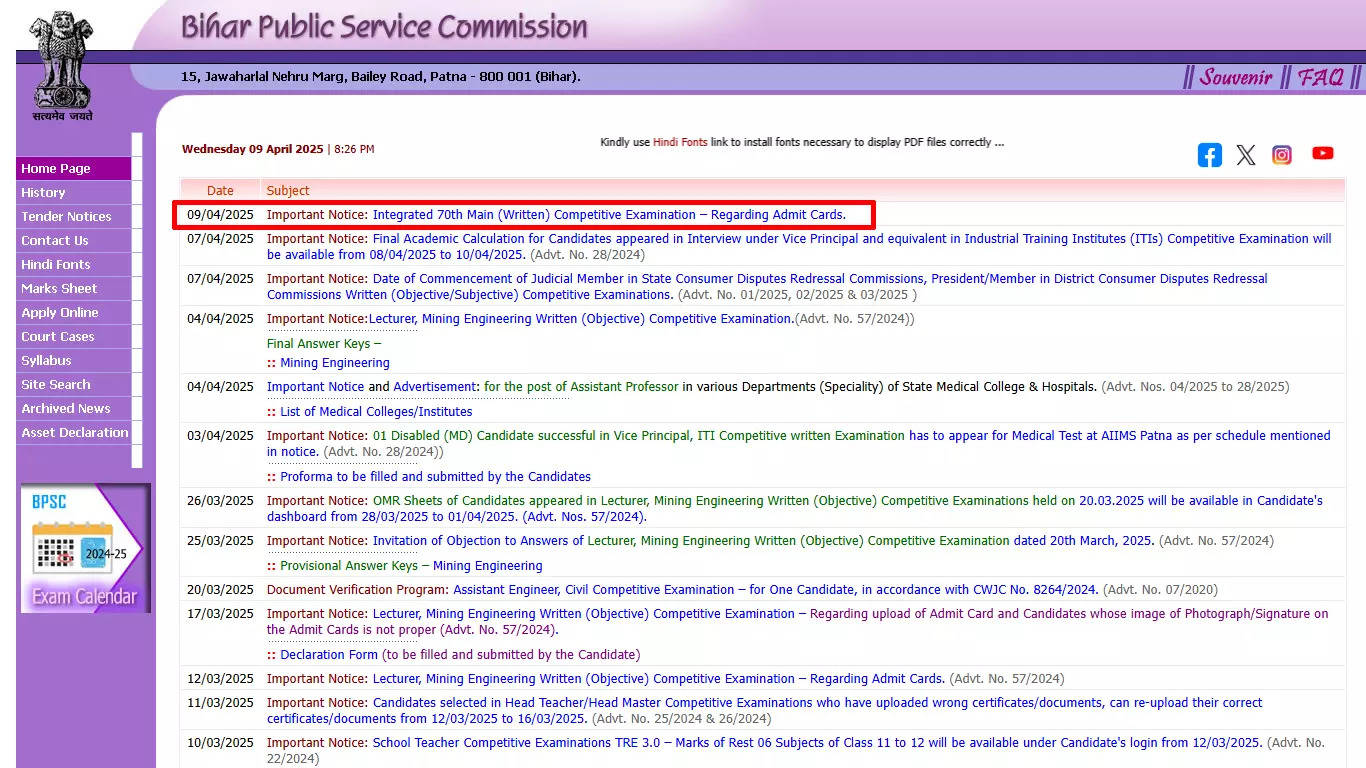This screenshot has width=1366, height=768.
Task: Open the 2024-25 Exam Calendar banner
Action: pyautogui.click(x=85, y=548)
